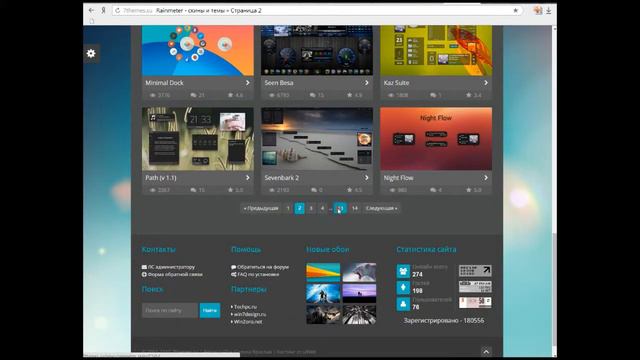Screen dimensions: 640x360
Task: Open the black-and-white streaks wallpaper thumbnail
Action: pyautogui.click(x=359, y=315)
